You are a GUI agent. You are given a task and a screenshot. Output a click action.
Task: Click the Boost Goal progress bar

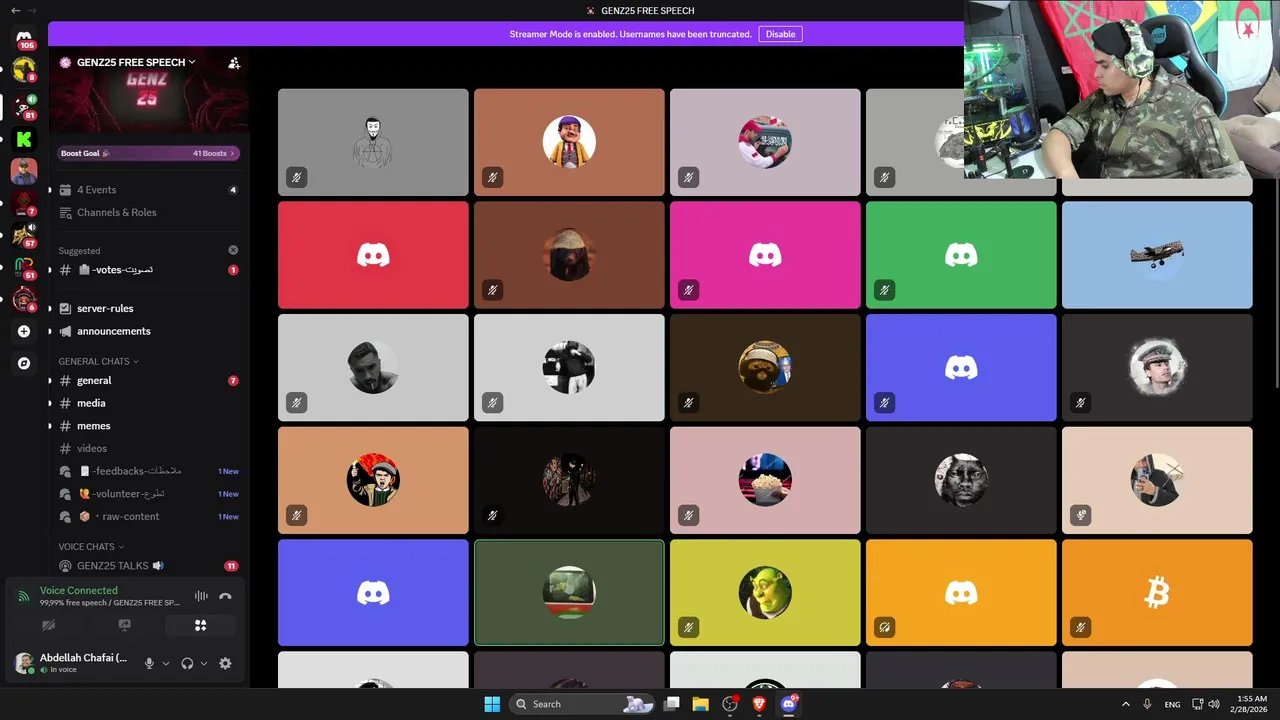[148, 153]
